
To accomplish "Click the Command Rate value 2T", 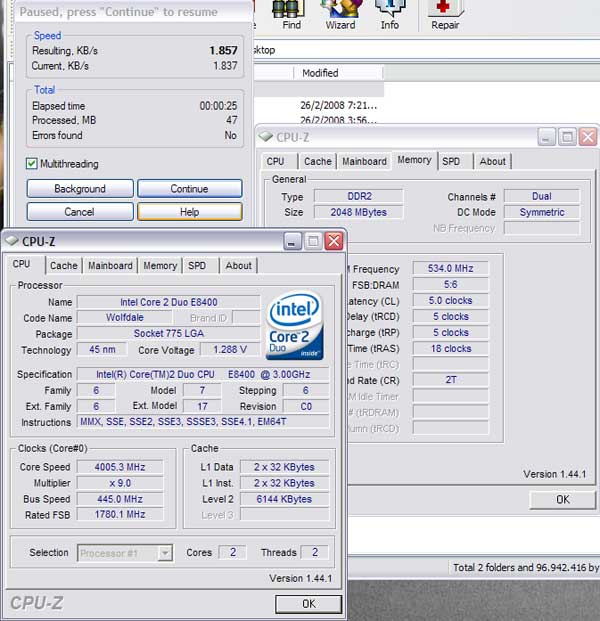I will (451, 380).
